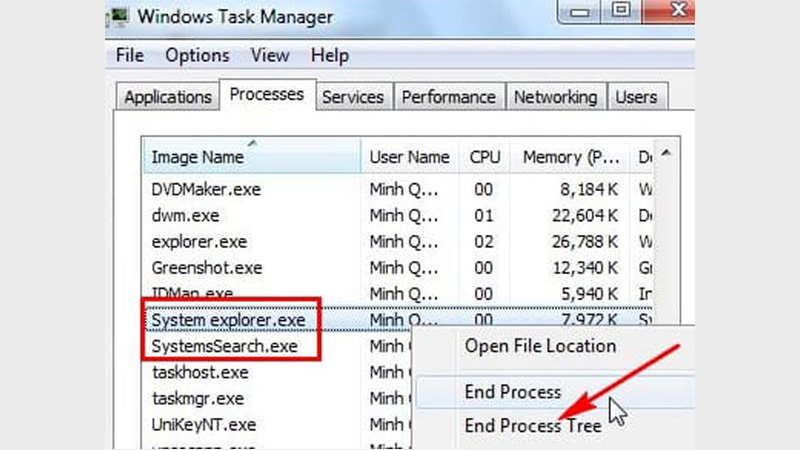The height and width of the screenshot is (450, 800).
Task: Select Open File Location menu entry
Action: 540,346
